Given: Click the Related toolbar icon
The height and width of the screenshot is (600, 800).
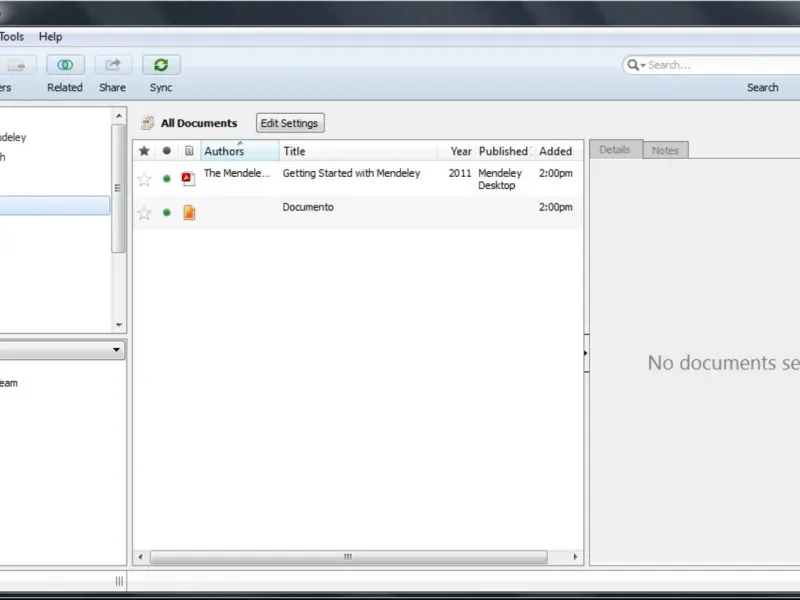Looking at the screenshot, I should pos(65,65).
